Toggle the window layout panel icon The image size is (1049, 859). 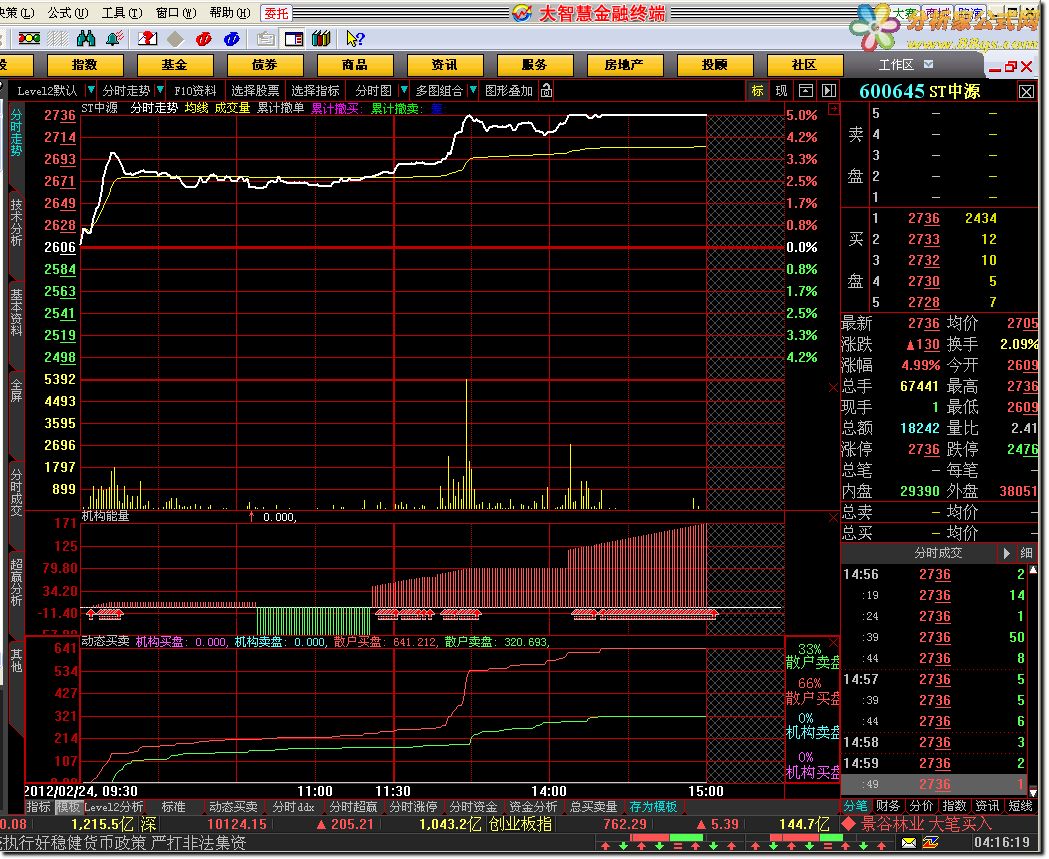294,39
